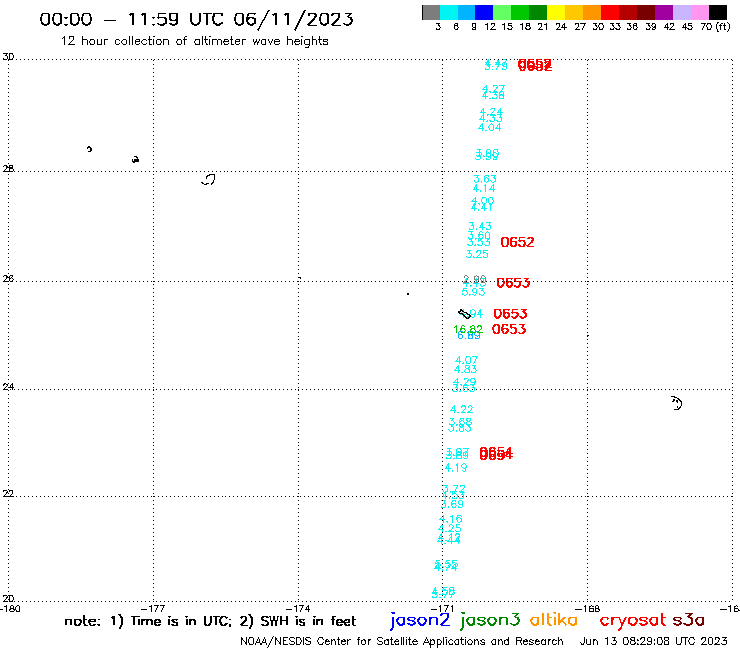Click the island outline near latitude 24 on right
740x650 pixels.
(x=677, y=403)
